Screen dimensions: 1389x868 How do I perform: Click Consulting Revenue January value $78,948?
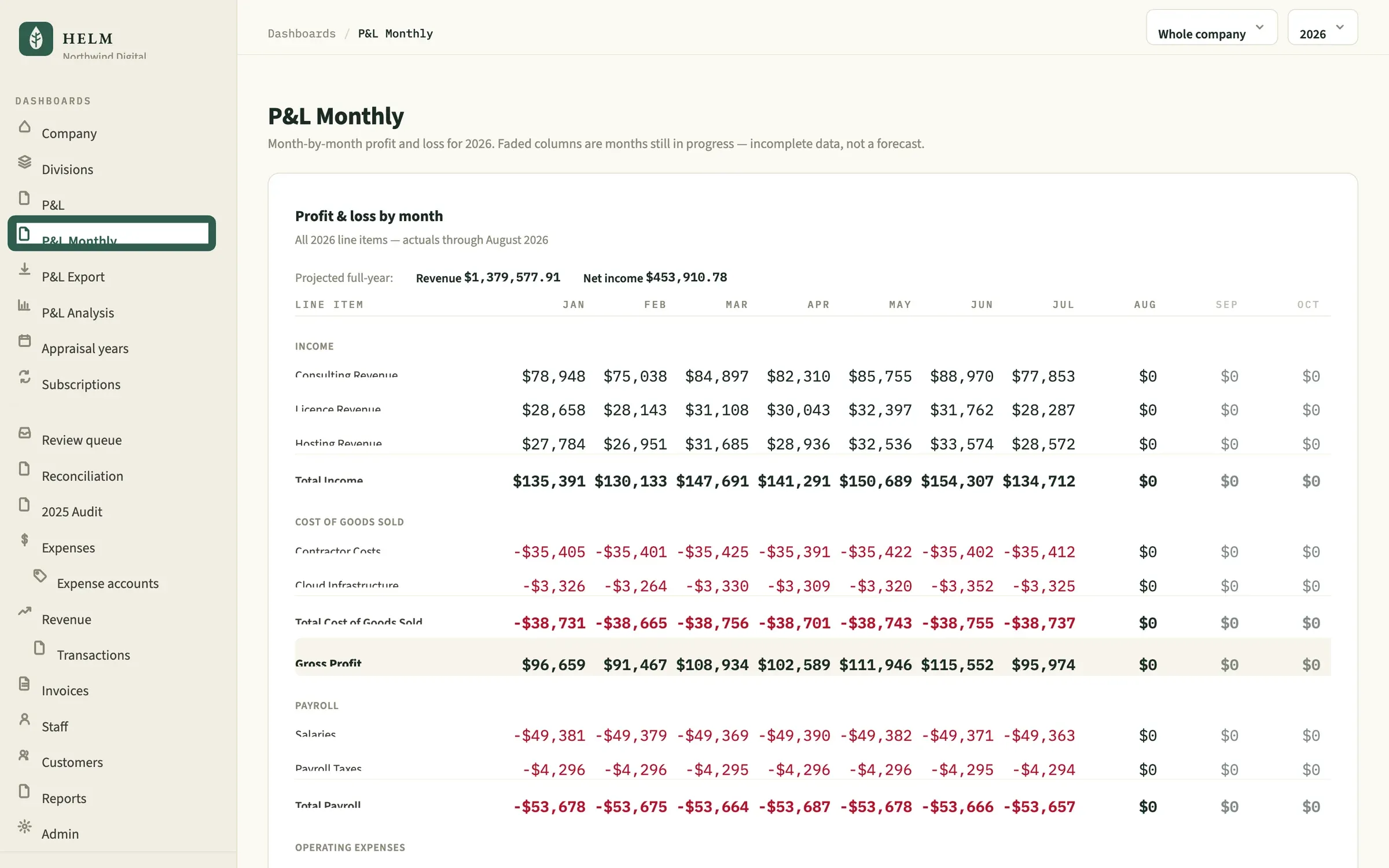pos(553,377)
